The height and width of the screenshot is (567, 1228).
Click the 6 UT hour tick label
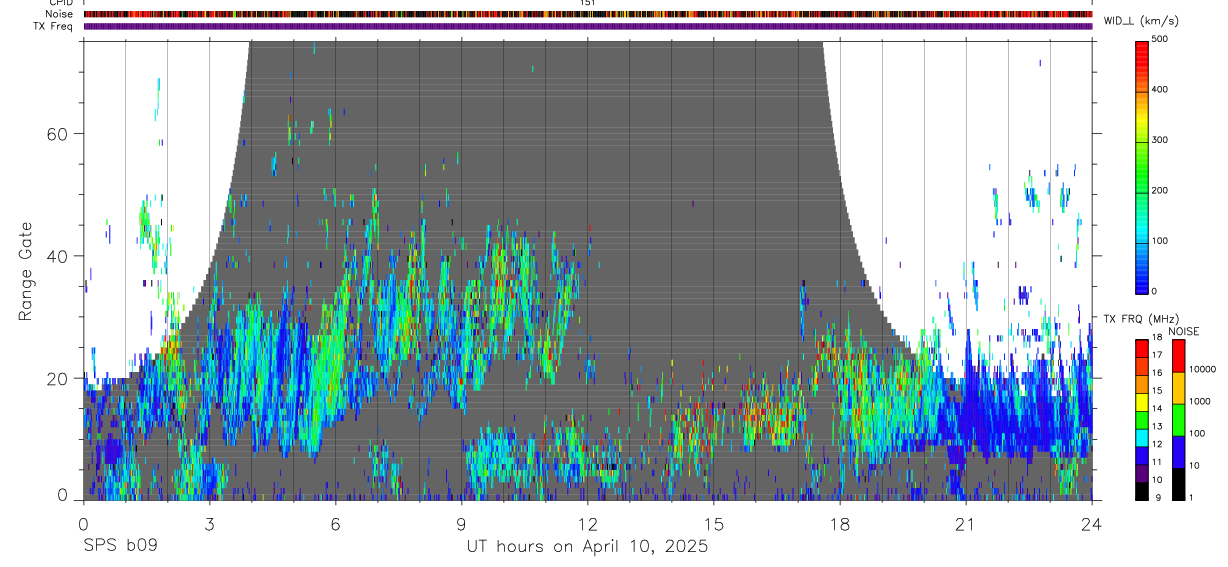pyautogui.click(x=336, y=524)
